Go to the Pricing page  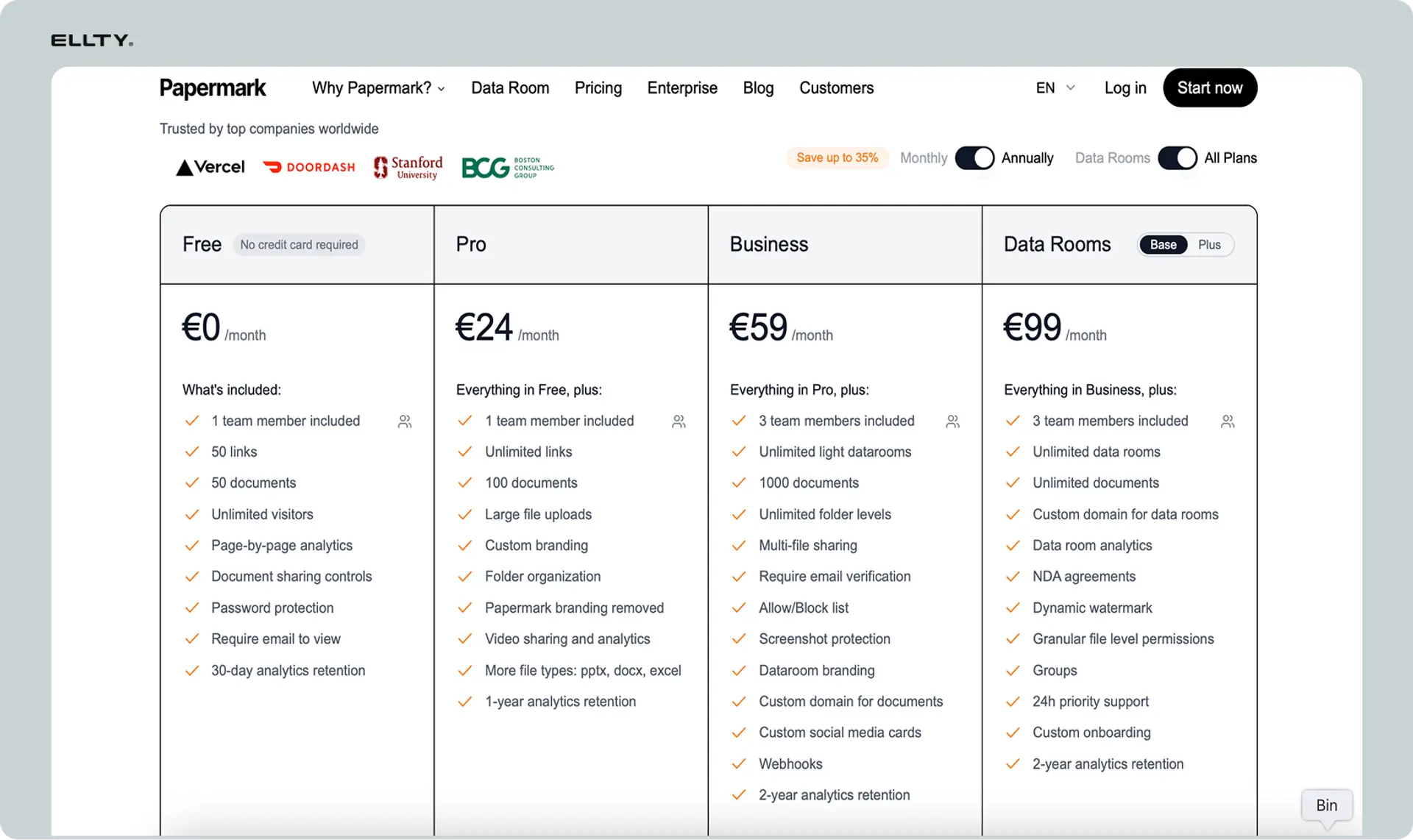tap(598, 88)
